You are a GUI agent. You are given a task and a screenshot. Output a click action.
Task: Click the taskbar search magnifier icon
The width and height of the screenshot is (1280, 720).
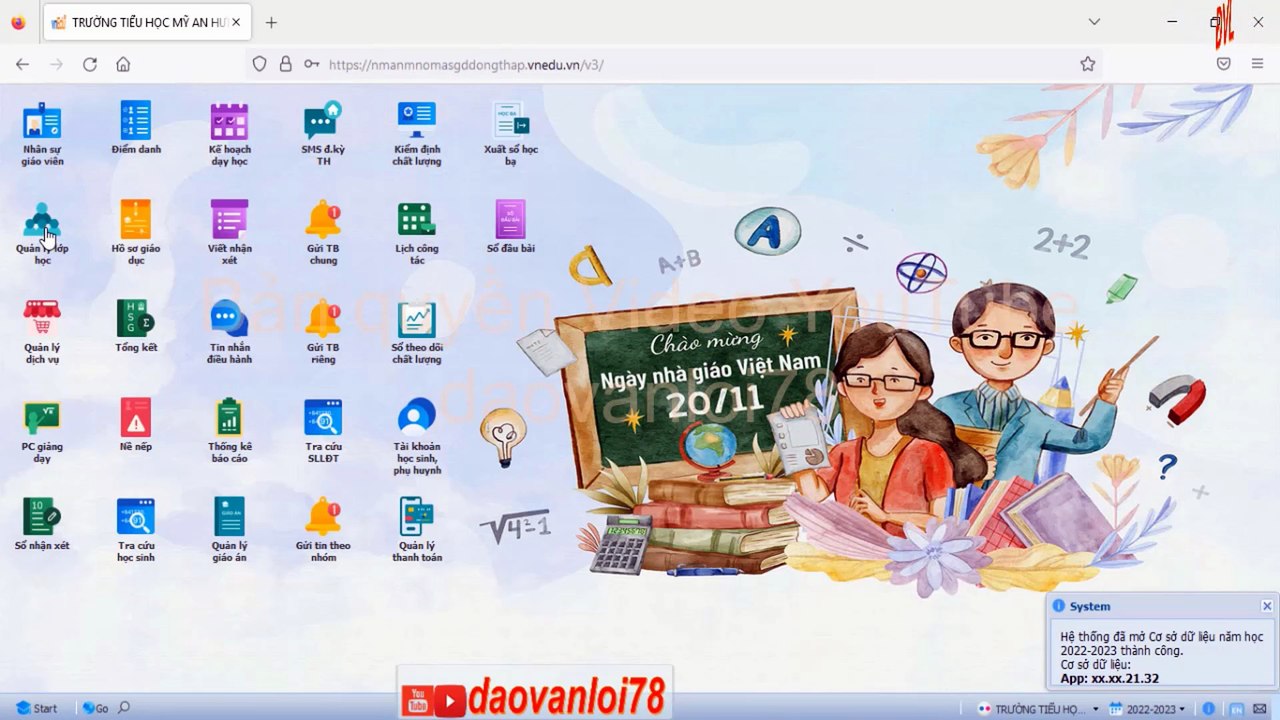[x=124, y=708]
